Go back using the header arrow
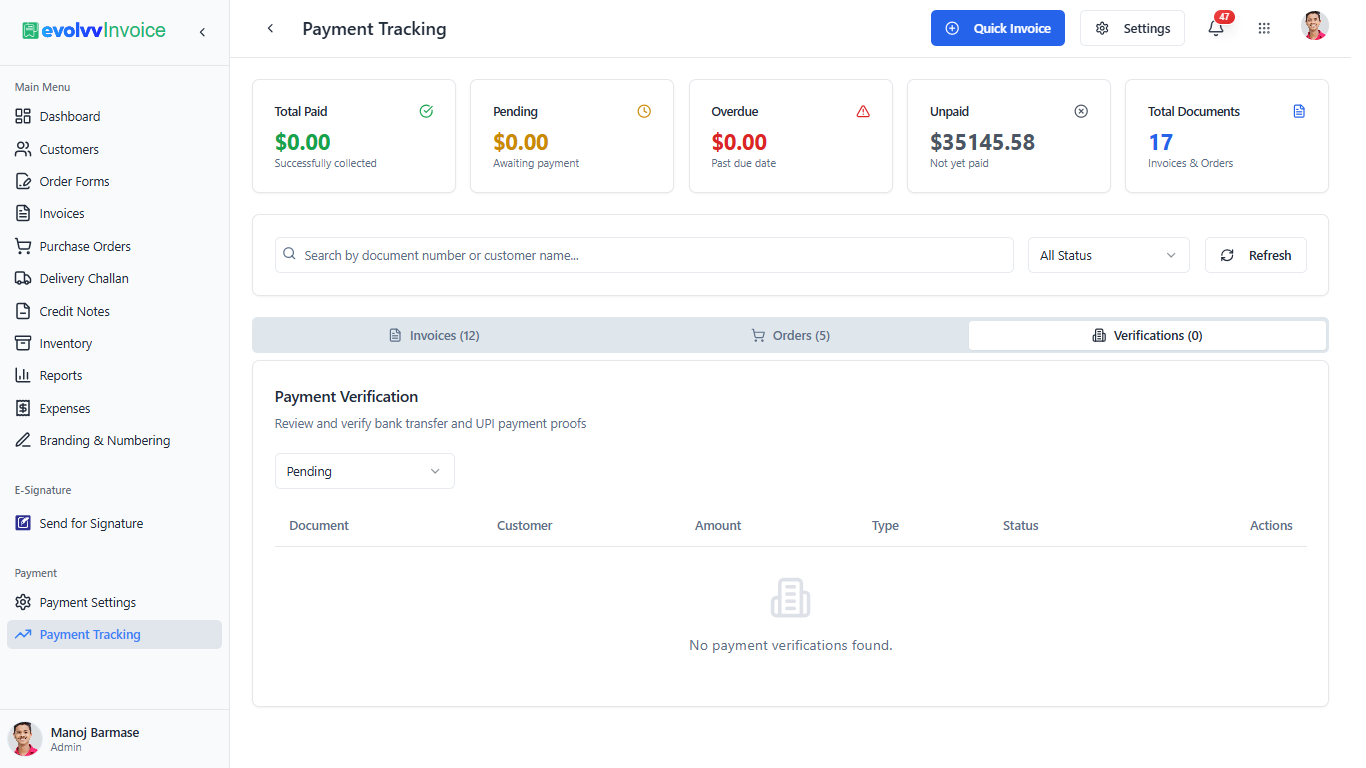This screenshot has height=768, width=1366. [270, 28]
